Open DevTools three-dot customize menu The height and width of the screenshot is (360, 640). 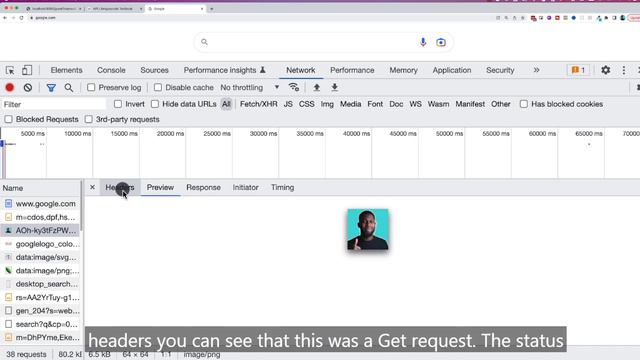pyautogui.click(x=624, y=70)
